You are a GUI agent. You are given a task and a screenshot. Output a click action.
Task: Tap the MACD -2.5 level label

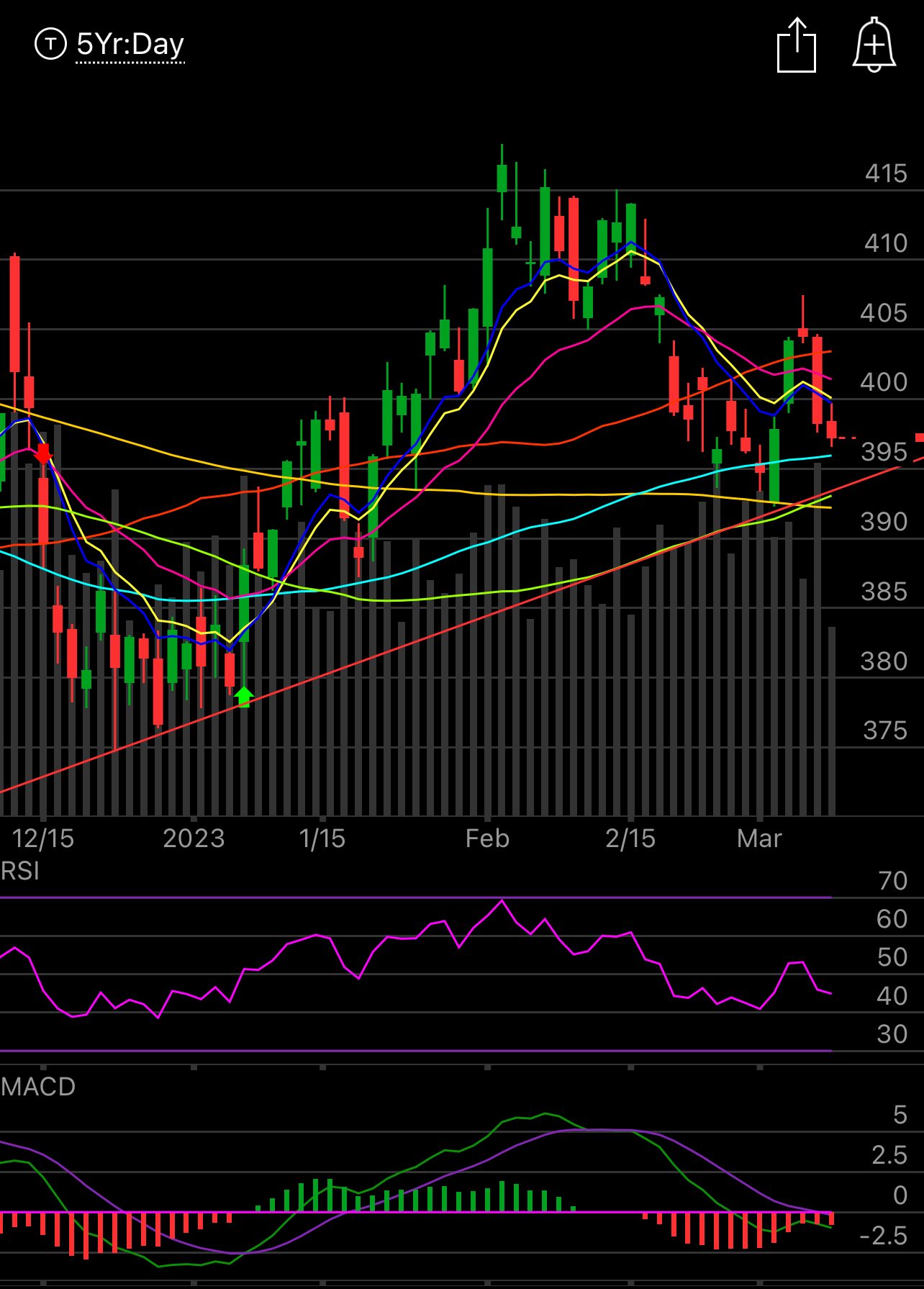pyautogui.click(x=884, y=1236)
